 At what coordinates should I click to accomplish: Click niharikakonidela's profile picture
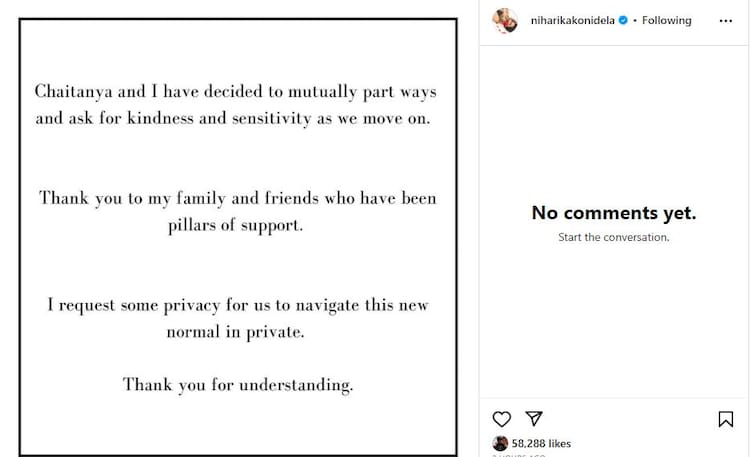(x=504, y=21)
